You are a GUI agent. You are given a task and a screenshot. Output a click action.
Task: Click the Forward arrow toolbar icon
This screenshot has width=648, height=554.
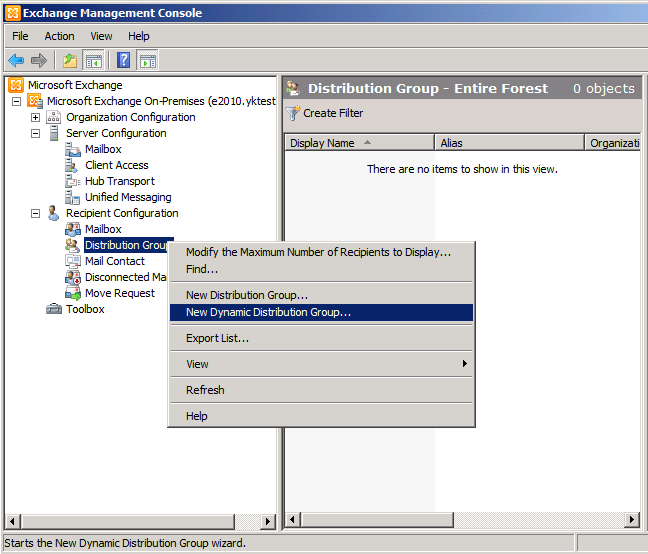tap(39, 60)
